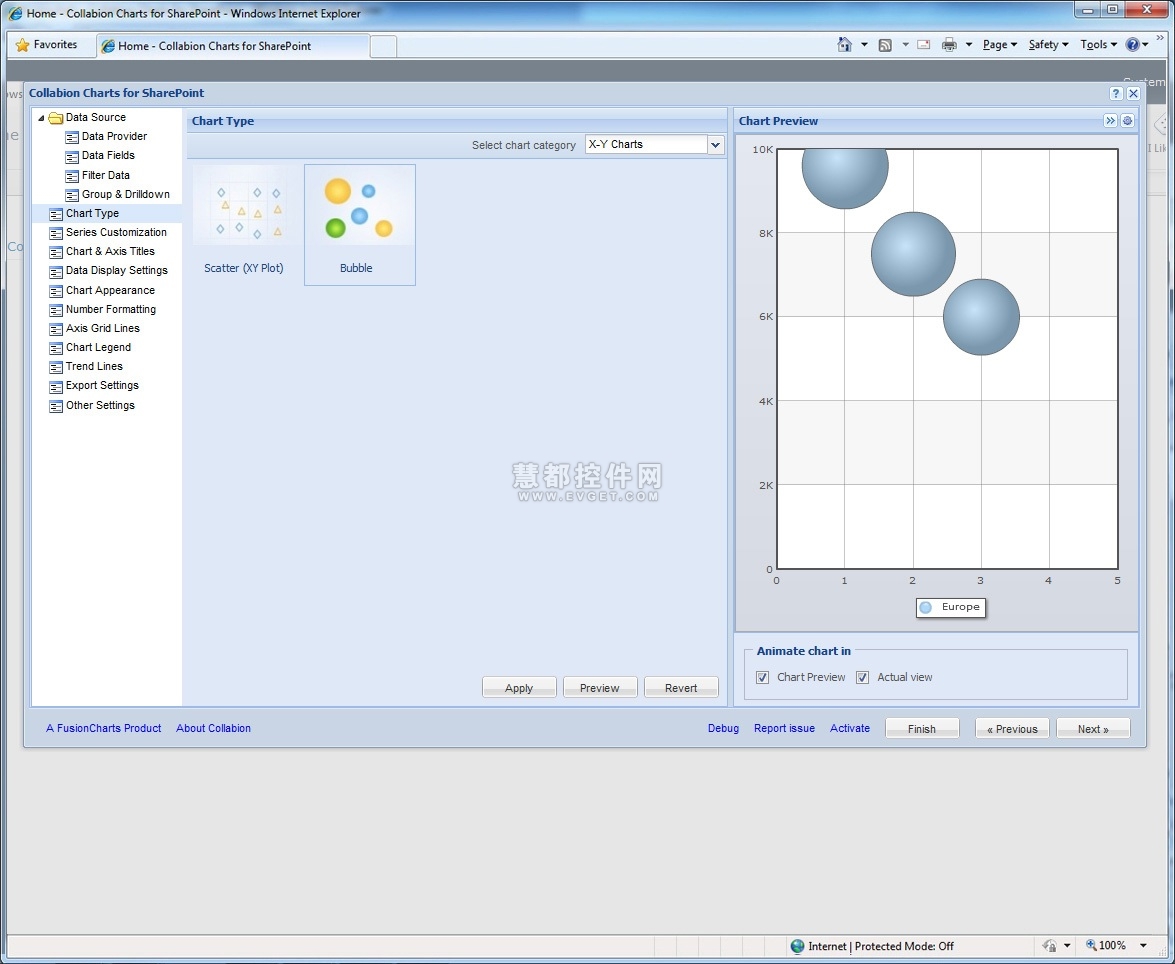Open the IE Safety menu
1175x964 pixels.
(1048, 45)
